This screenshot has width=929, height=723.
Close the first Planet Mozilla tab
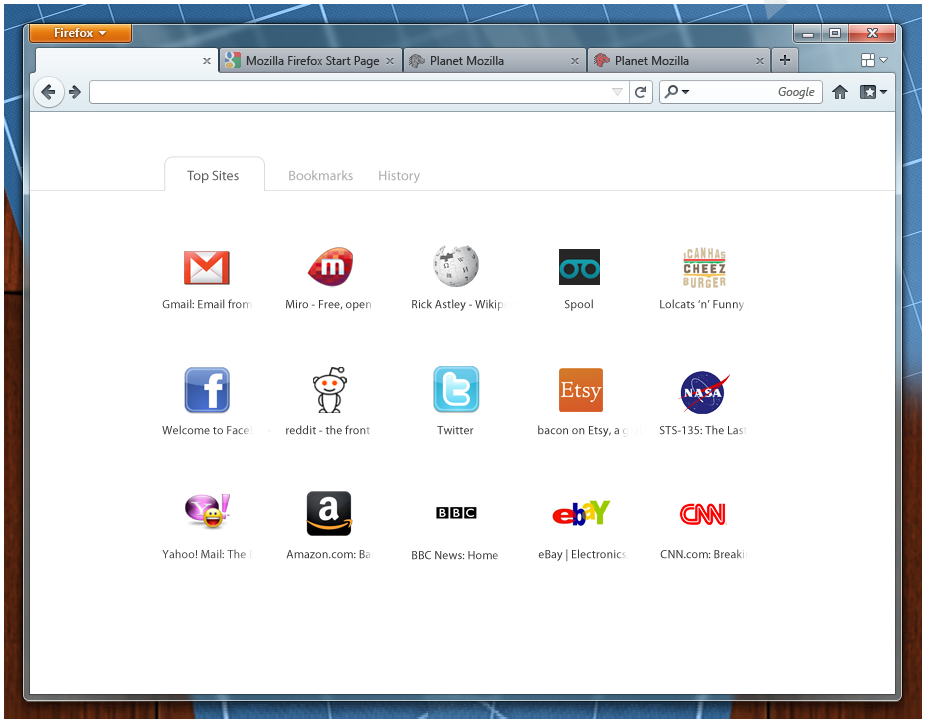(x=575, y=61)
